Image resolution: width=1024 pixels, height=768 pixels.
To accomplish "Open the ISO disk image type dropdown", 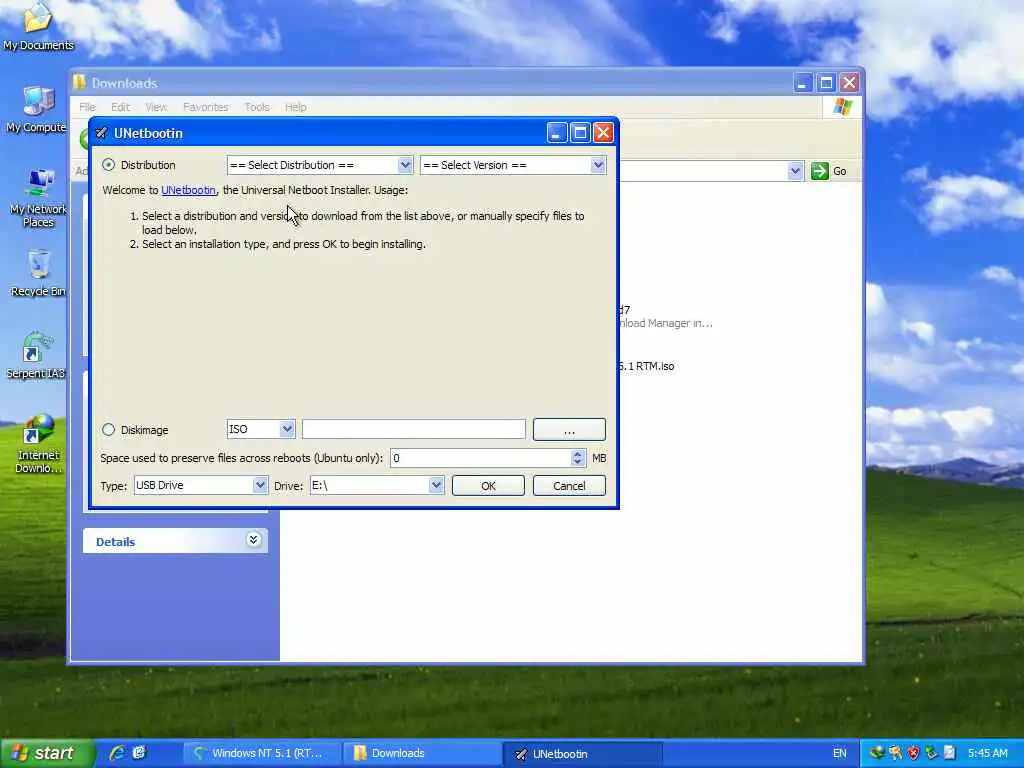I will click(261, 429).
